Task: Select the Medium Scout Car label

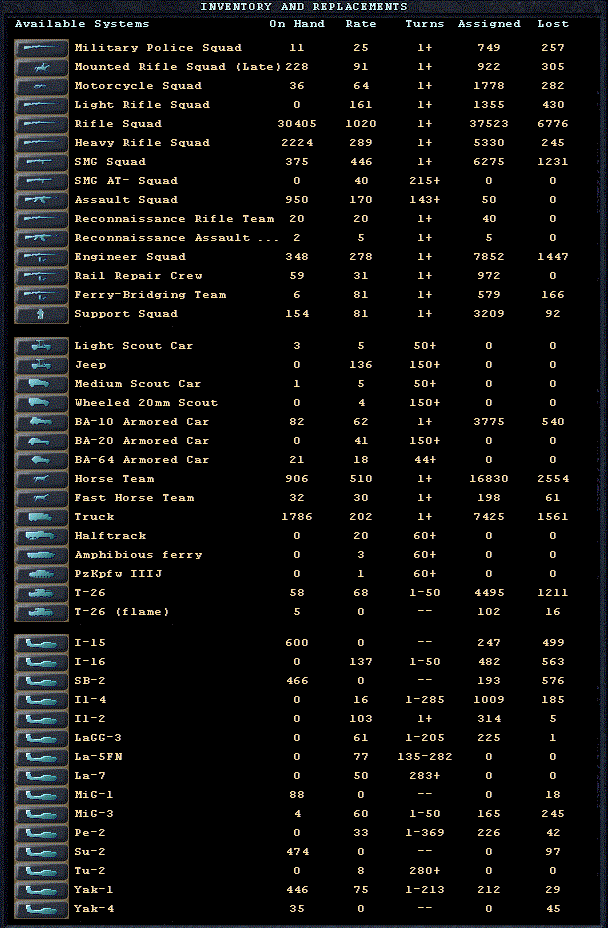Action: tap(138, 384)
